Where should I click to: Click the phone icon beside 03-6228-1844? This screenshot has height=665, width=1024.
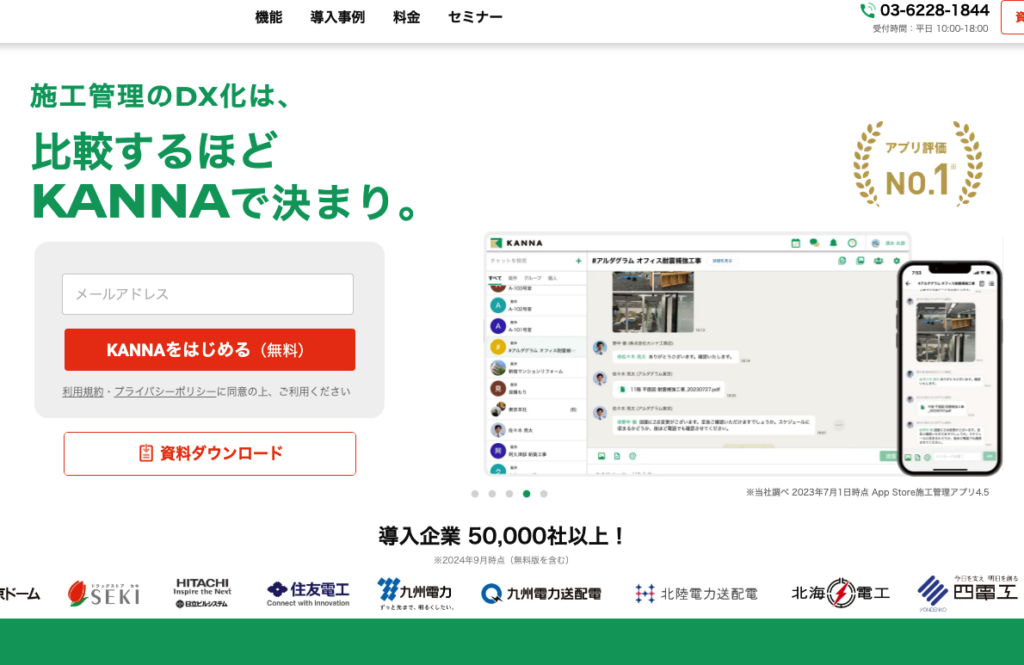[867, 10]
